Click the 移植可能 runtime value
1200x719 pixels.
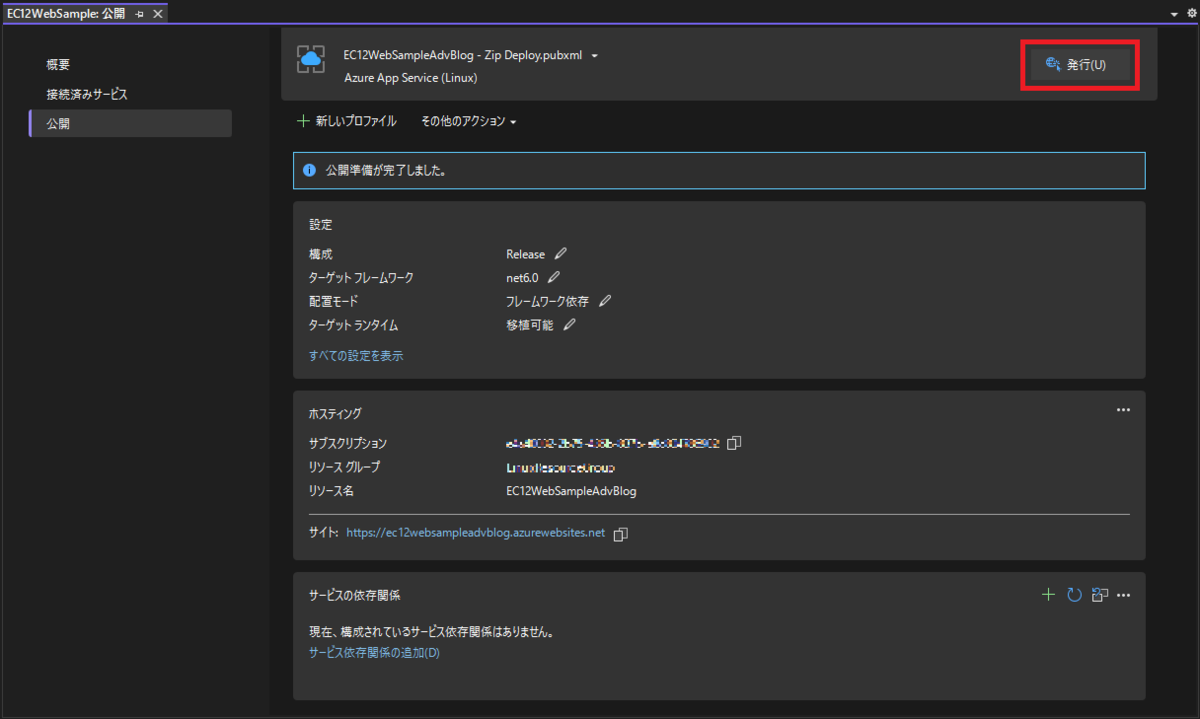[x=529, y=325]
